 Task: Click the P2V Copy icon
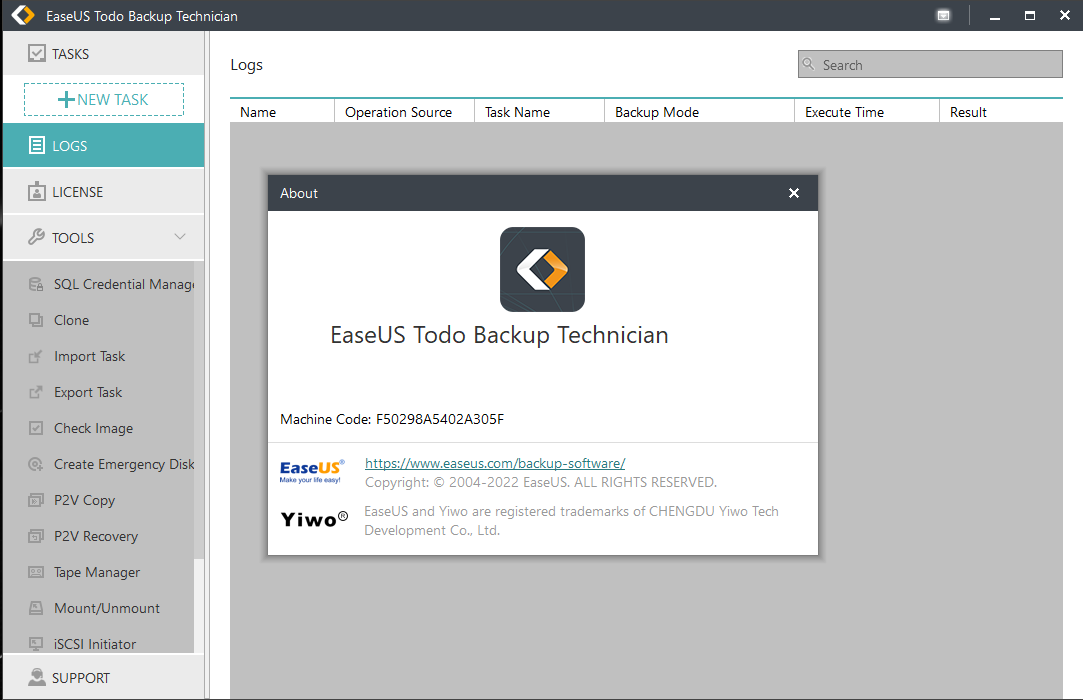(x=36, y=500)
